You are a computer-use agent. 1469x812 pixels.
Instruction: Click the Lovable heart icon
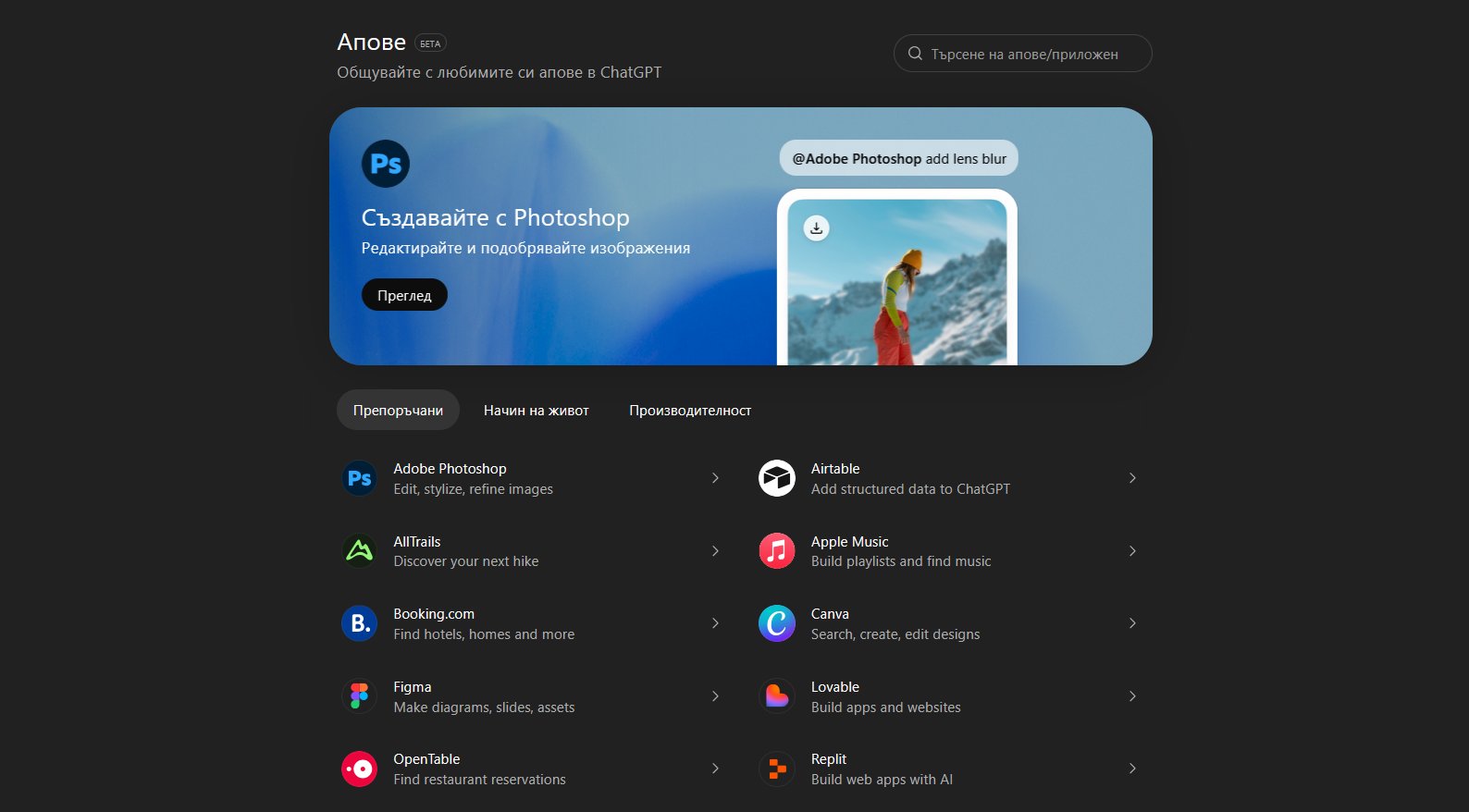coord(777,696)
